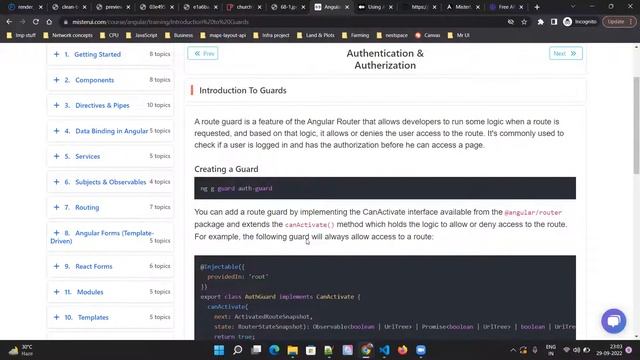640x360 pixels.
Task: Launch Microsoft Edge from the taskbar
Action: pyautogui.click(x=274, y=350)
